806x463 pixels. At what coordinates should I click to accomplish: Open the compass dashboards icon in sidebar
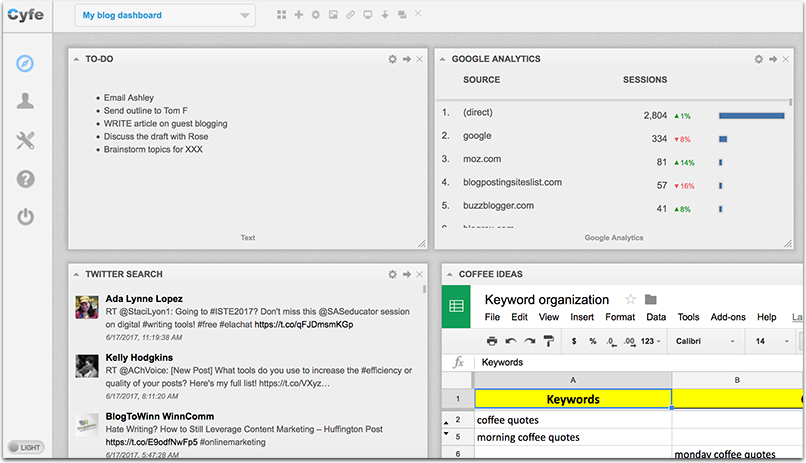[26, 63]
